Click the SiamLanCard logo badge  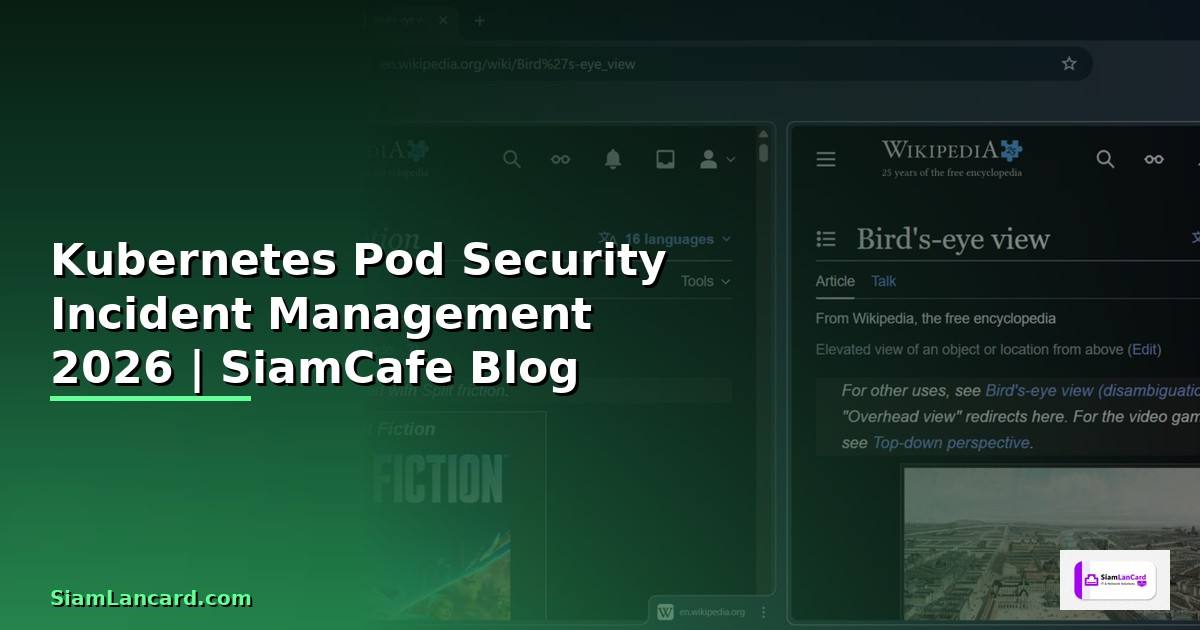1115,580
